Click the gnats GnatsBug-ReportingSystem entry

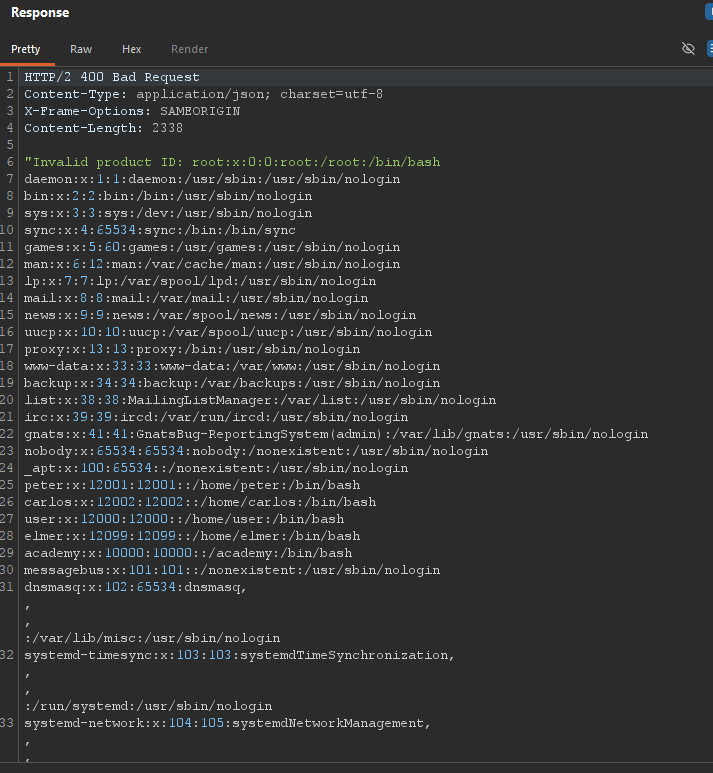[x=336, y=434]
